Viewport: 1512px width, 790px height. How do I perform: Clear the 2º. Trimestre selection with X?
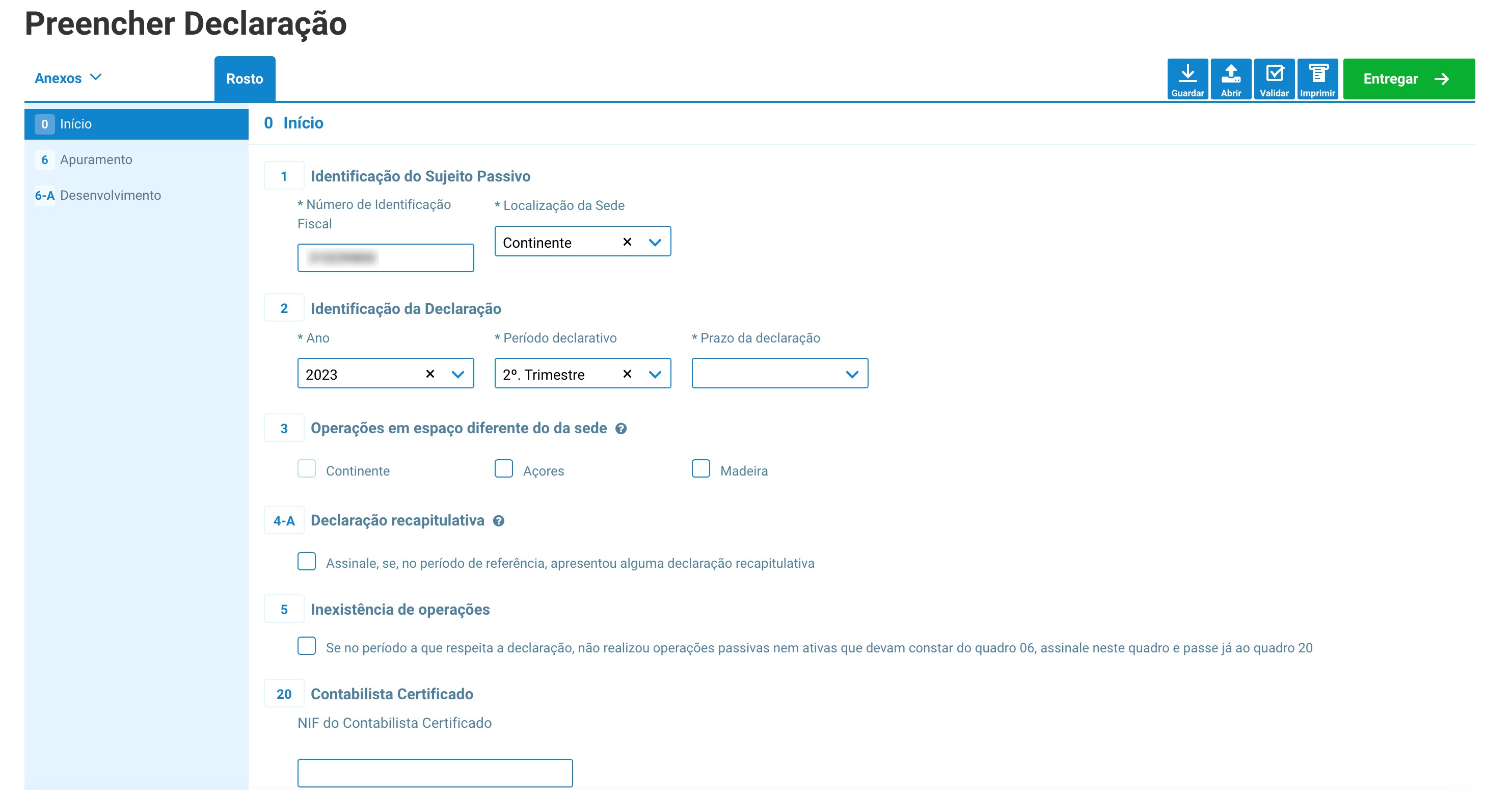point(627,374)
